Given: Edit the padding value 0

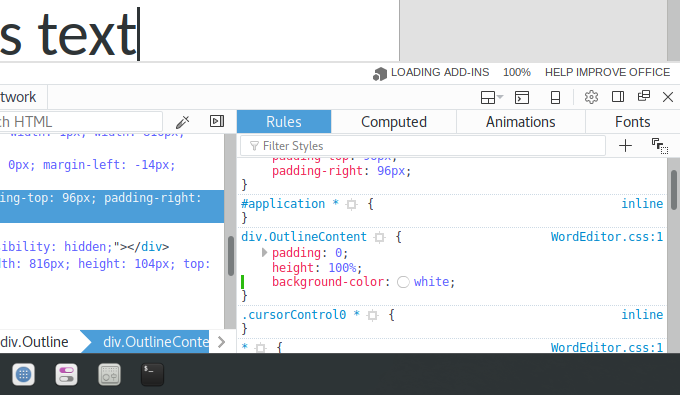Looking at the screenshot, I should click(x=338, y=253).
